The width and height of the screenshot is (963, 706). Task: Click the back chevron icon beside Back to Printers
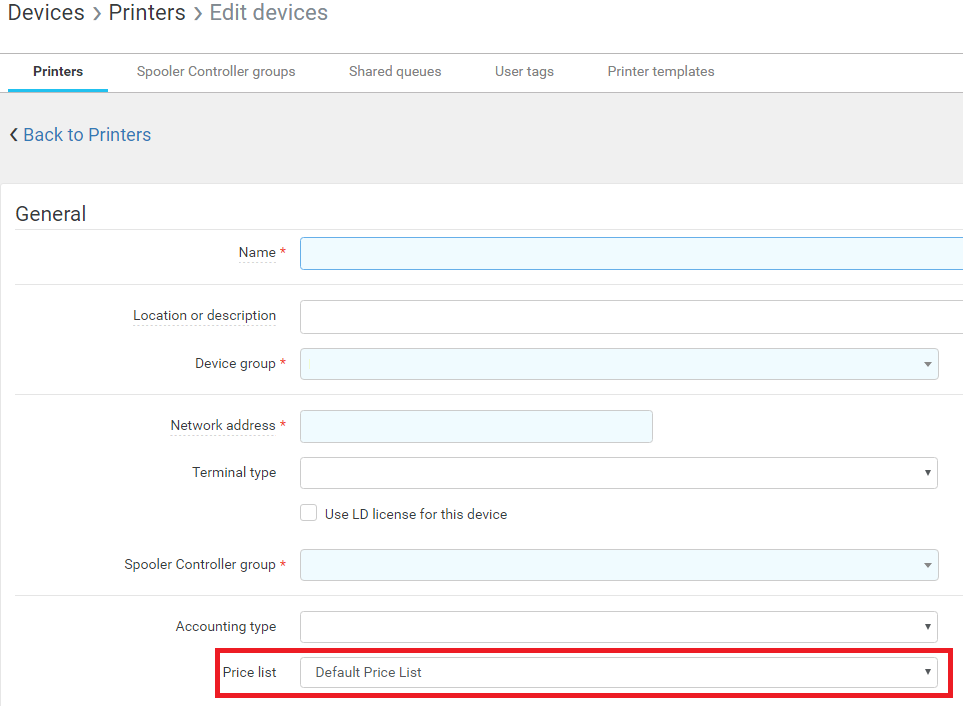14,135
